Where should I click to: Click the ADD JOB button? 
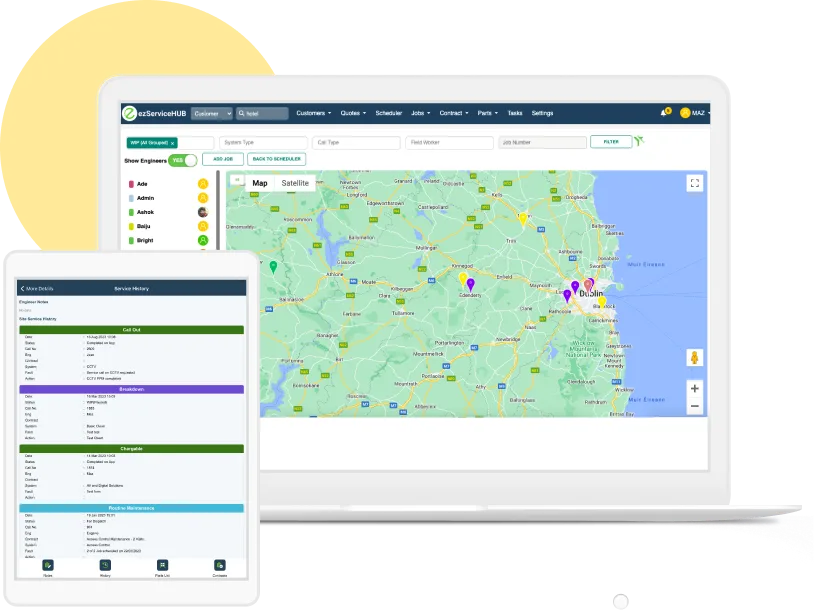point(223,159)
